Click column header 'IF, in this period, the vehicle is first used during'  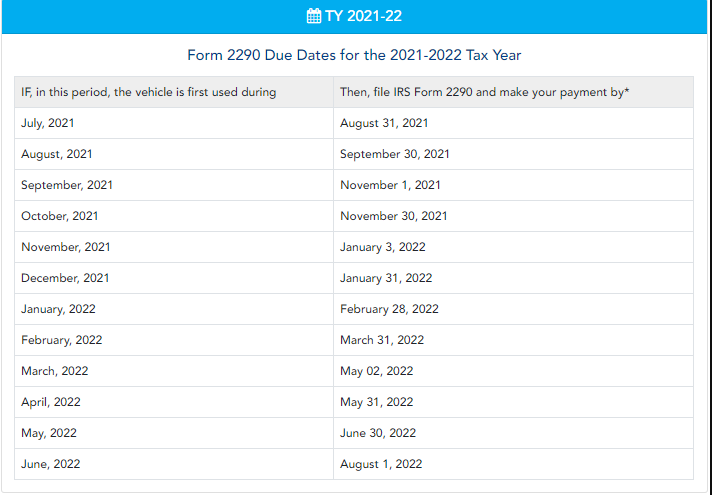[x=174, y=92]
